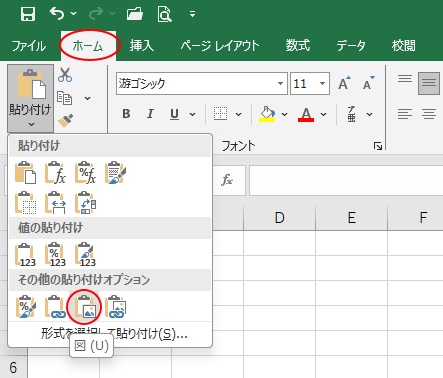This screenshot has height=378, width=443.
Task: Open the font size 11 dropdown
Action: click(322, 83)
